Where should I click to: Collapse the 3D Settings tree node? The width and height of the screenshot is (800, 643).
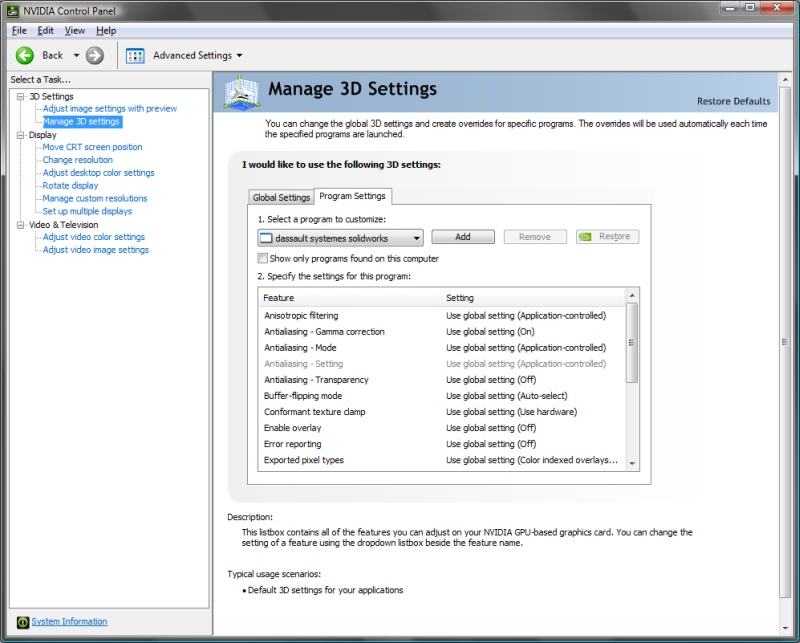point(20,96)
